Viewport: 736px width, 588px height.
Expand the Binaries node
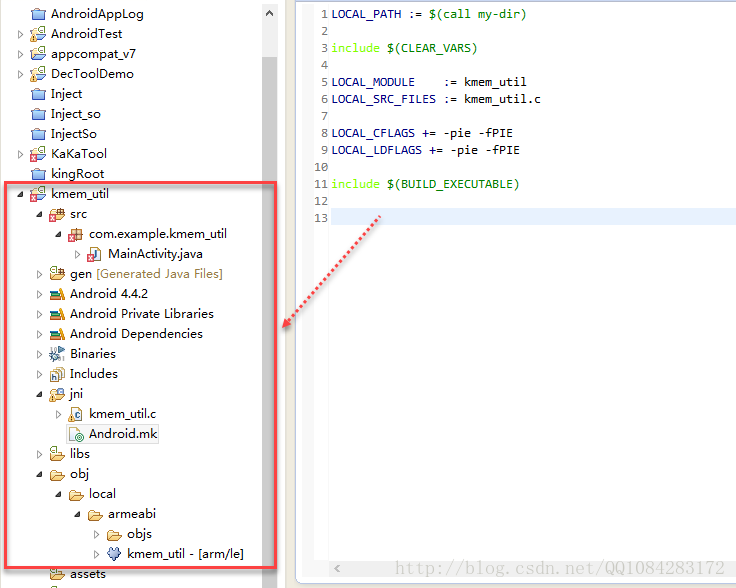[39, 355]
